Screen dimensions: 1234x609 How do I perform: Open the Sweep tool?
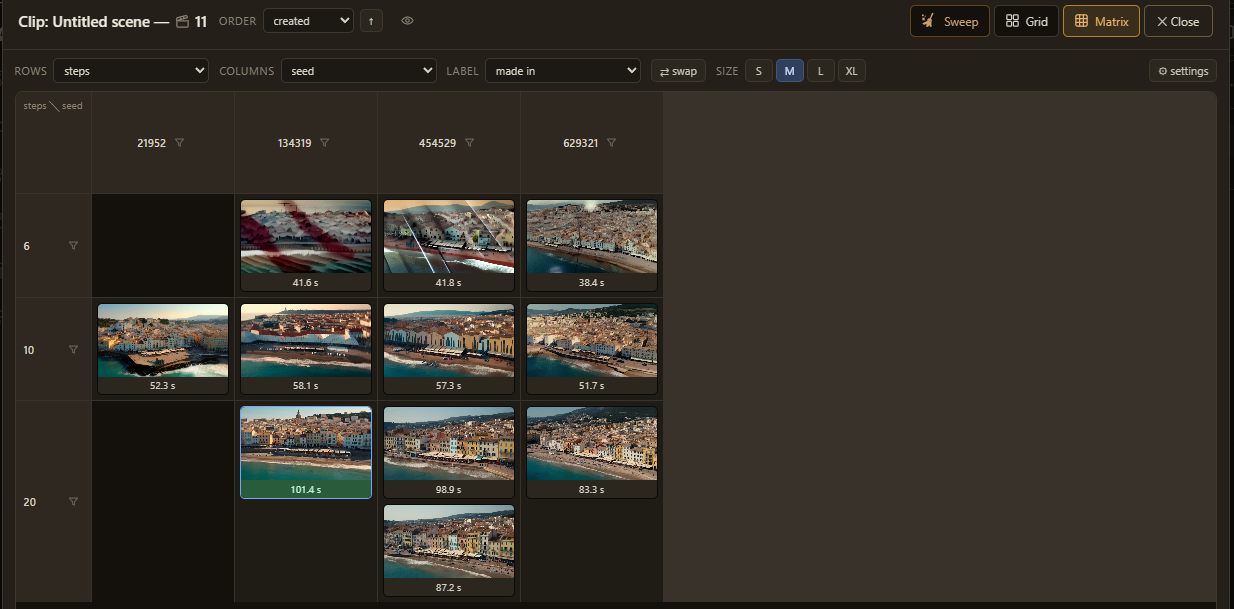click(950, 21)
